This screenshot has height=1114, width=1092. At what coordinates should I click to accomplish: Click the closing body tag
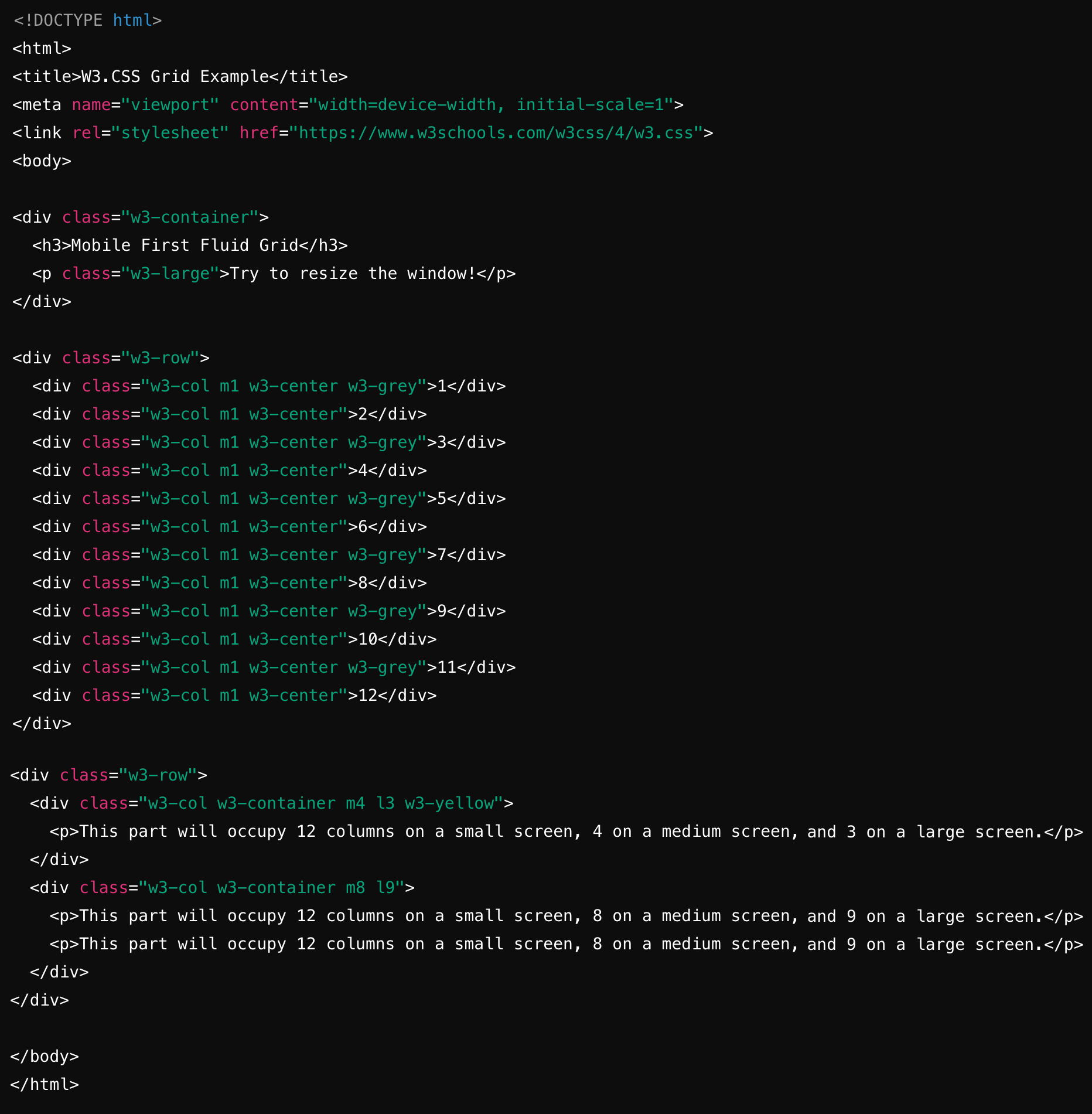pyautogui.click(x=44, y=1055)
